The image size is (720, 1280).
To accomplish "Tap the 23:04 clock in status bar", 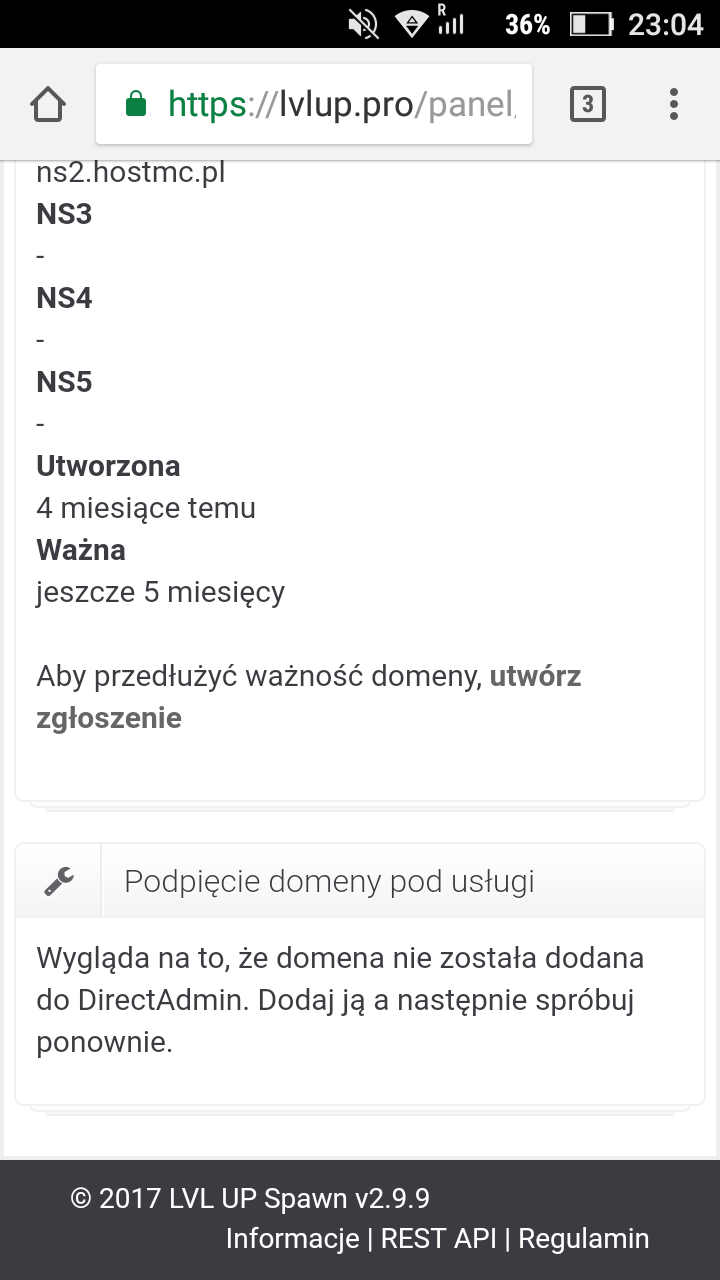I will pos(666,24).
